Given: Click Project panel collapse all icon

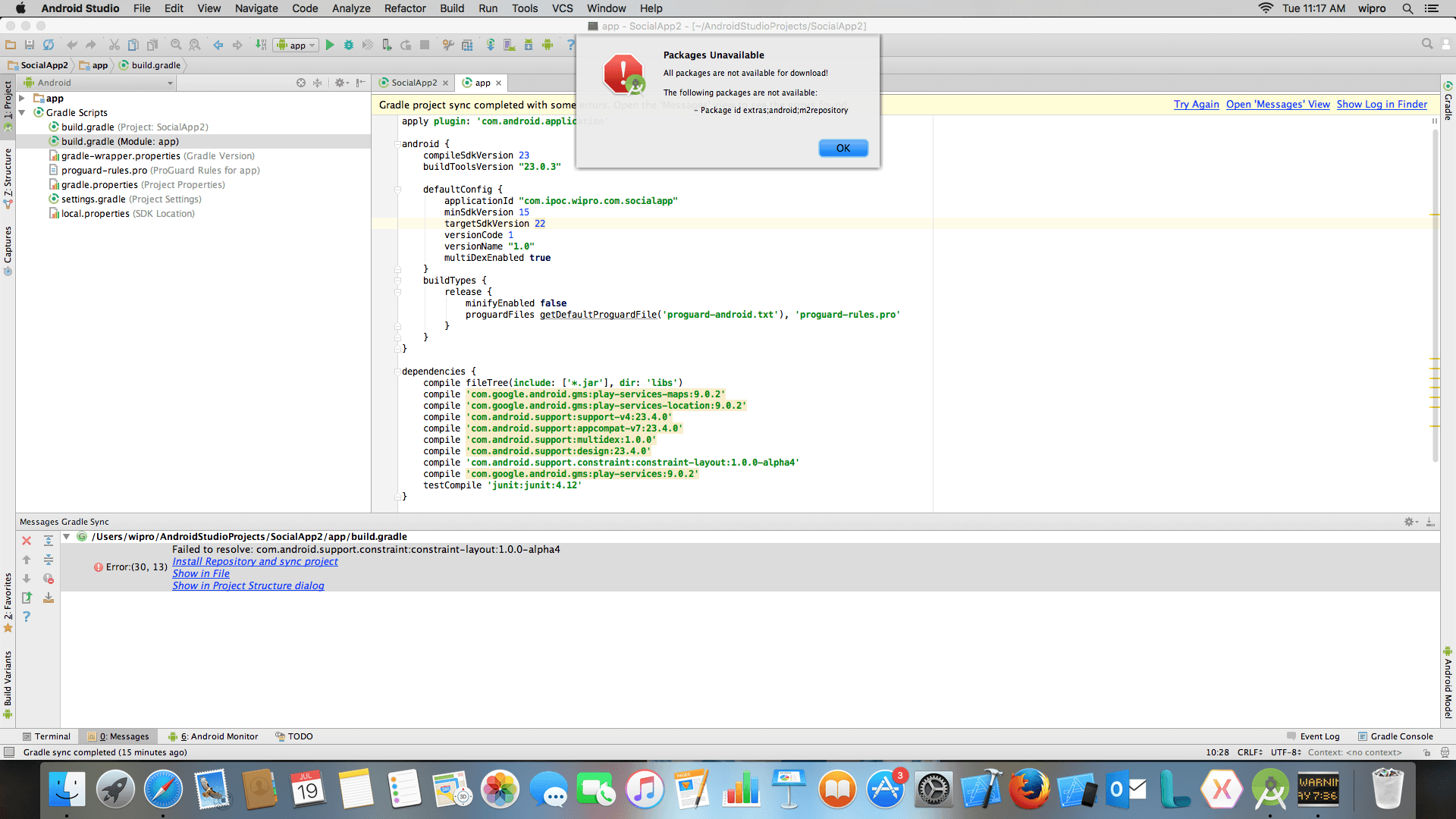Looking at the screenshot, I should [318, 83].
